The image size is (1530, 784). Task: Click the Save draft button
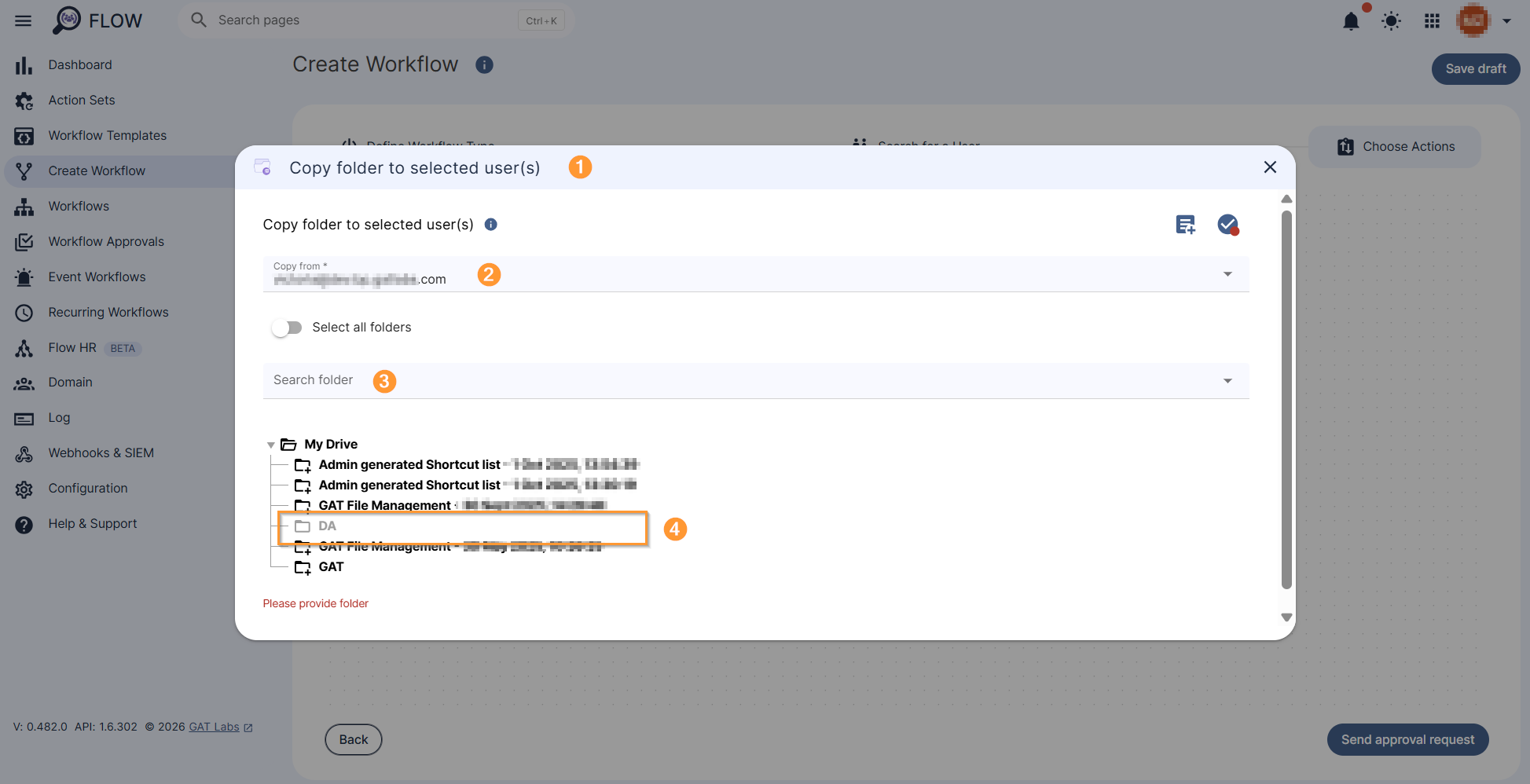(1475, 68)
